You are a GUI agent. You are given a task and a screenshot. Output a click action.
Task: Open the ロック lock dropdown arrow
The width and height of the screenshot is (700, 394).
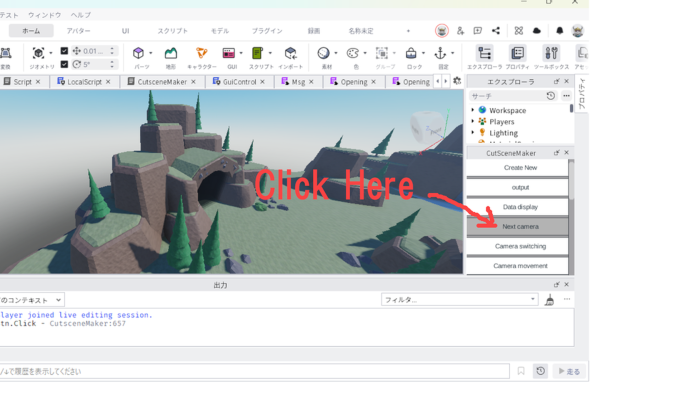(423, 53)
